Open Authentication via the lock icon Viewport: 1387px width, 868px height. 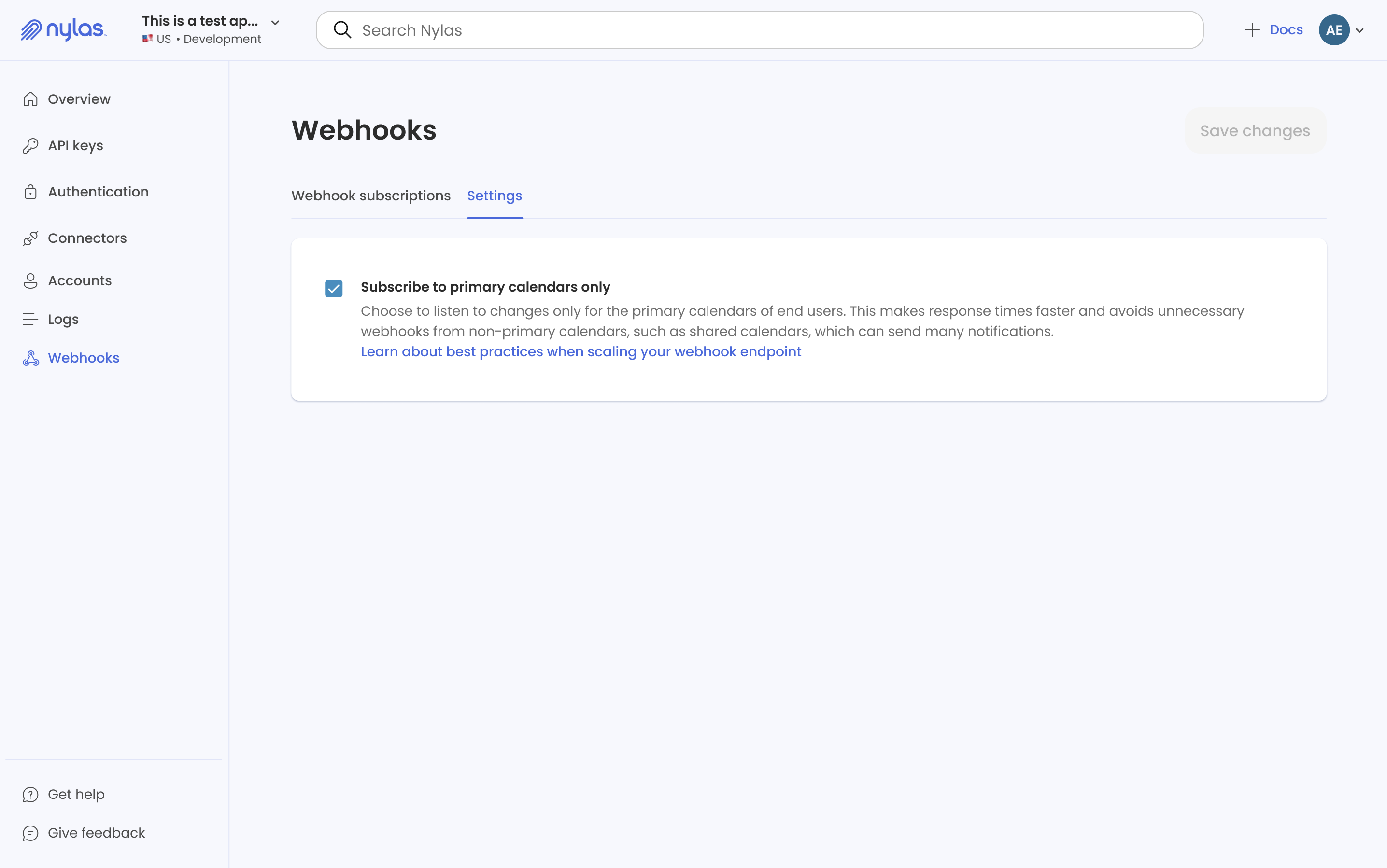31,192
